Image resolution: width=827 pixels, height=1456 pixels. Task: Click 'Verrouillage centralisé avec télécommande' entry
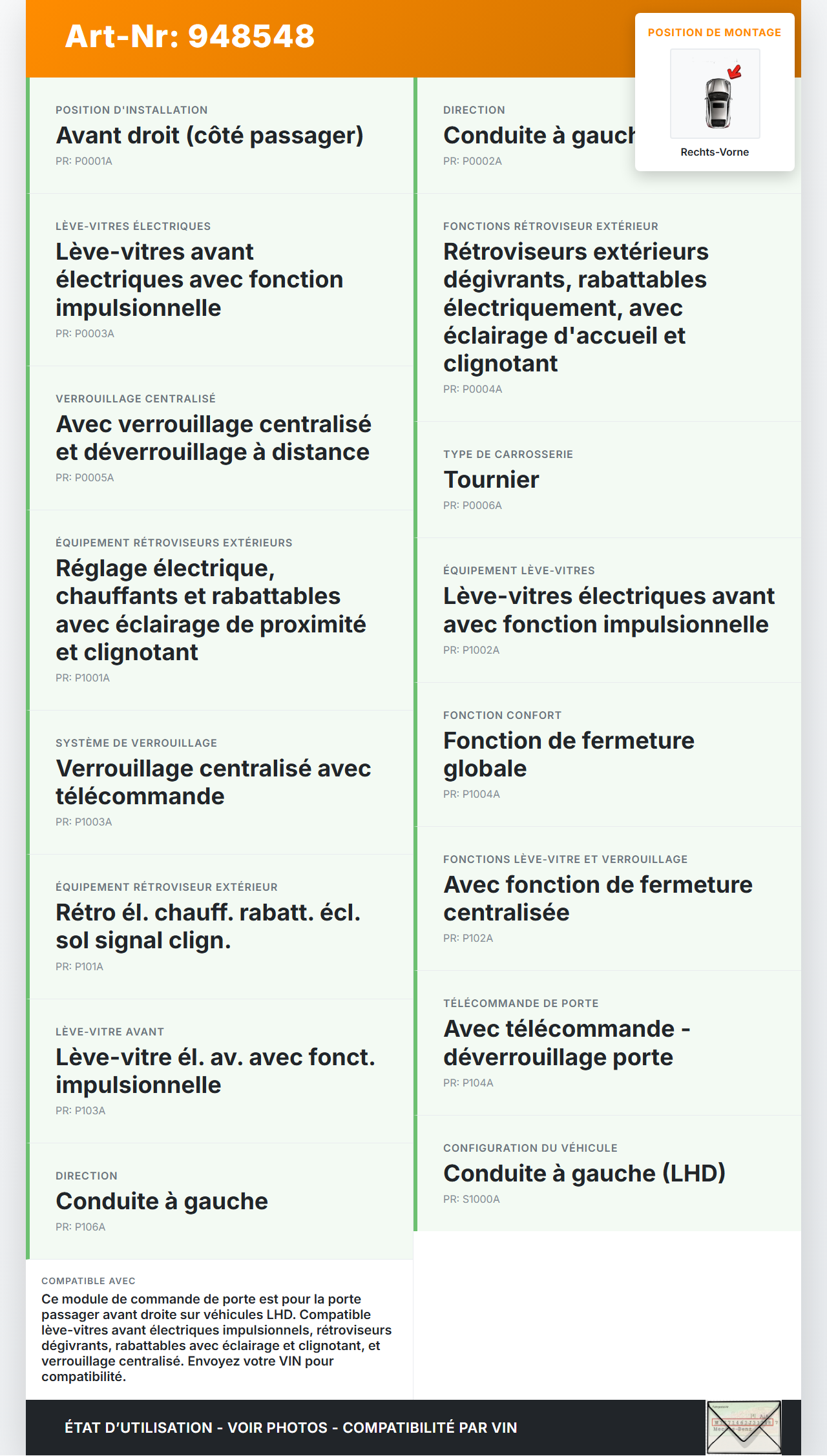click(213, 782)
